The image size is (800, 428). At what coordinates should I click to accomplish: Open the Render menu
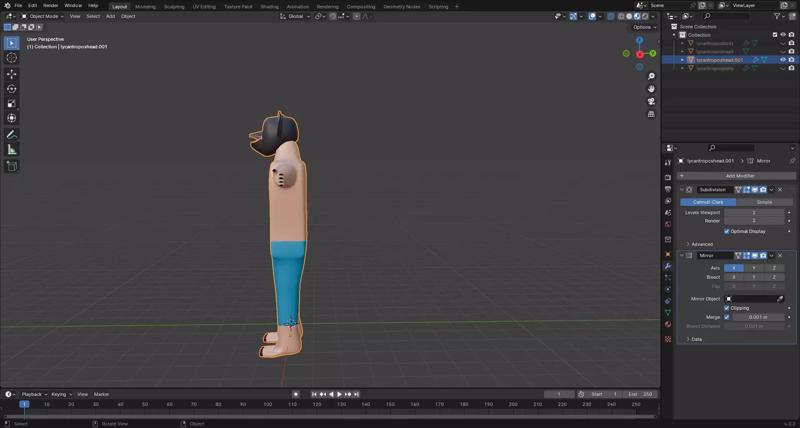tap(50, 5)
